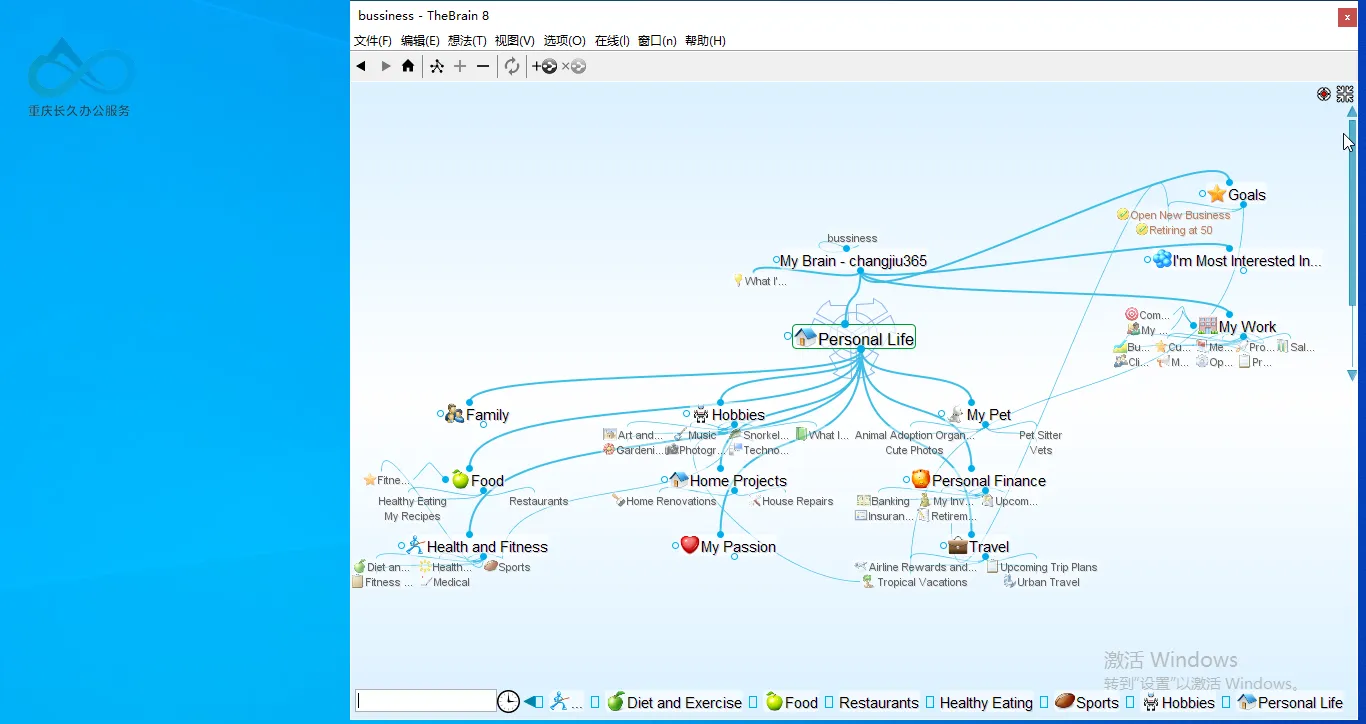Click the clock history icon beside search box

click(x=508, y=701)
